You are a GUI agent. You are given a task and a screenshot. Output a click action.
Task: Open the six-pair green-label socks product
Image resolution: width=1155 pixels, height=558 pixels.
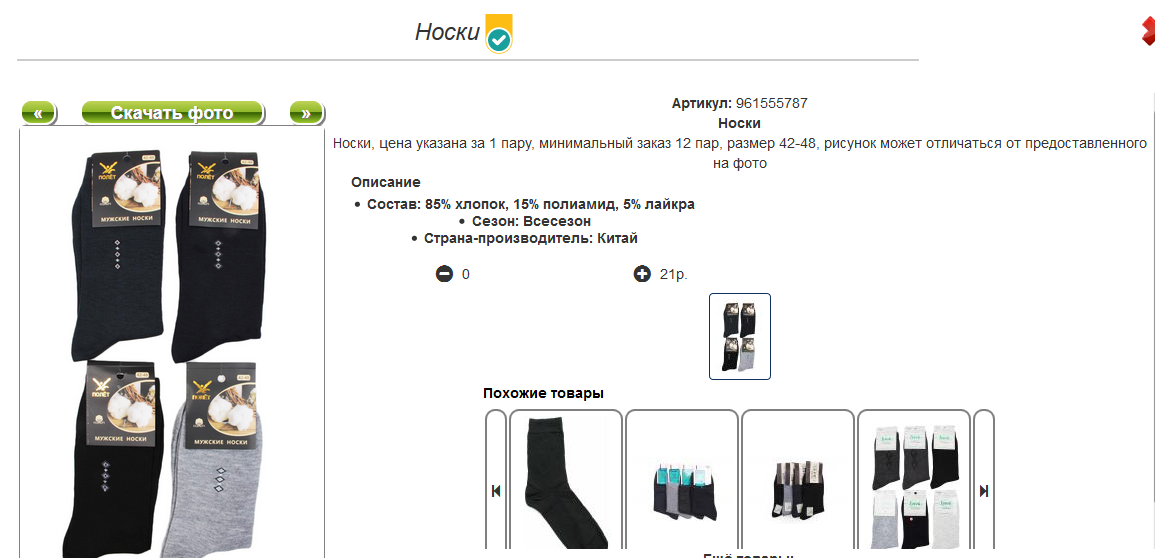click(914, 480)
